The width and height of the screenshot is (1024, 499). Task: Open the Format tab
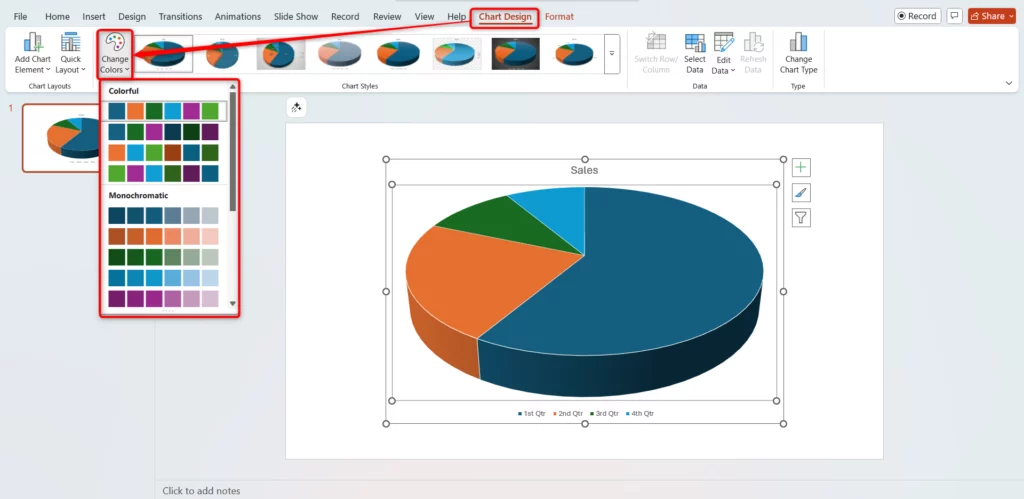559,17
